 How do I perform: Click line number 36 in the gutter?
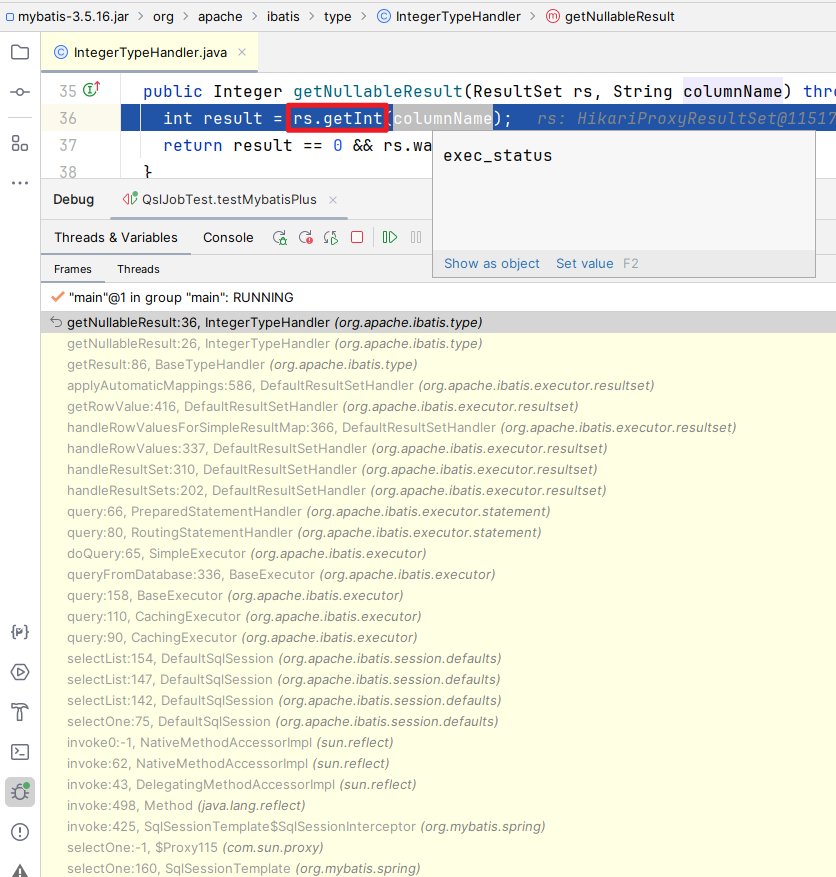point(68,118)
